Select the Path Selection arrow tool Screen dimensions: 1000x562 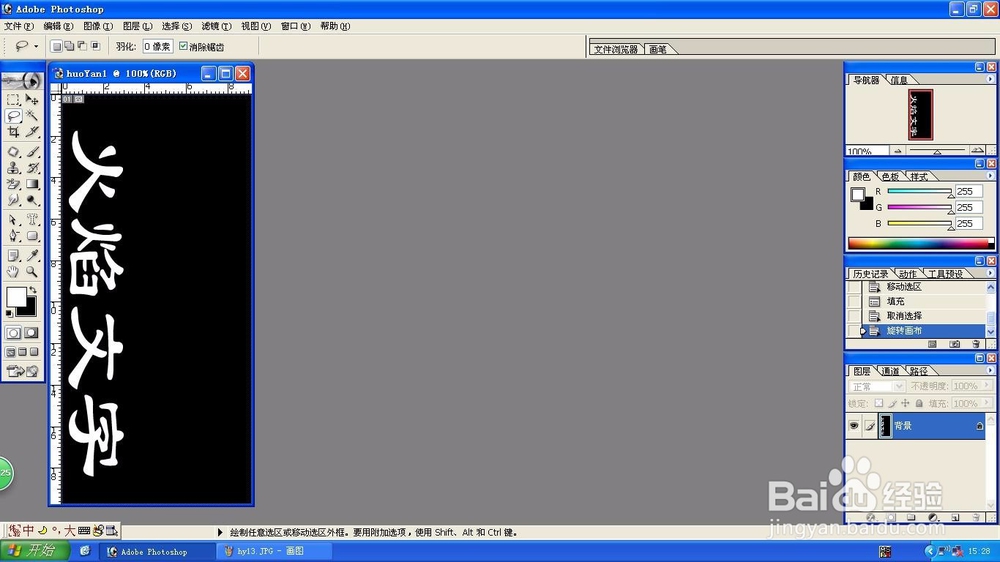point(13,219)
